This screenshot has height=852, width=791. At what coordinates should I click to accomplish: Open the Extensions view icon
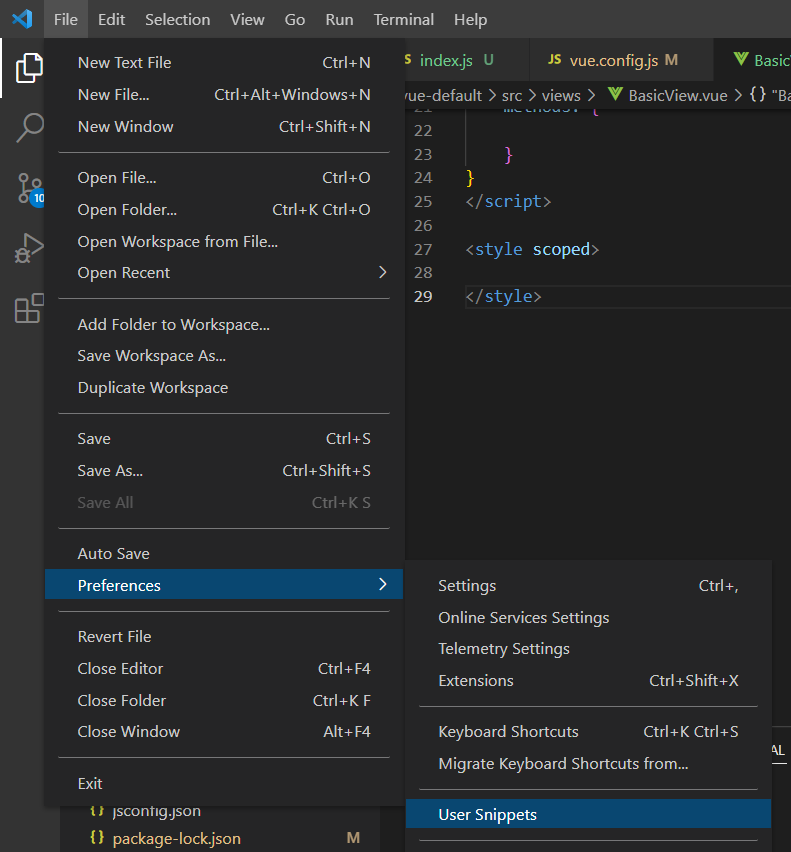click(x=29, y=308)
